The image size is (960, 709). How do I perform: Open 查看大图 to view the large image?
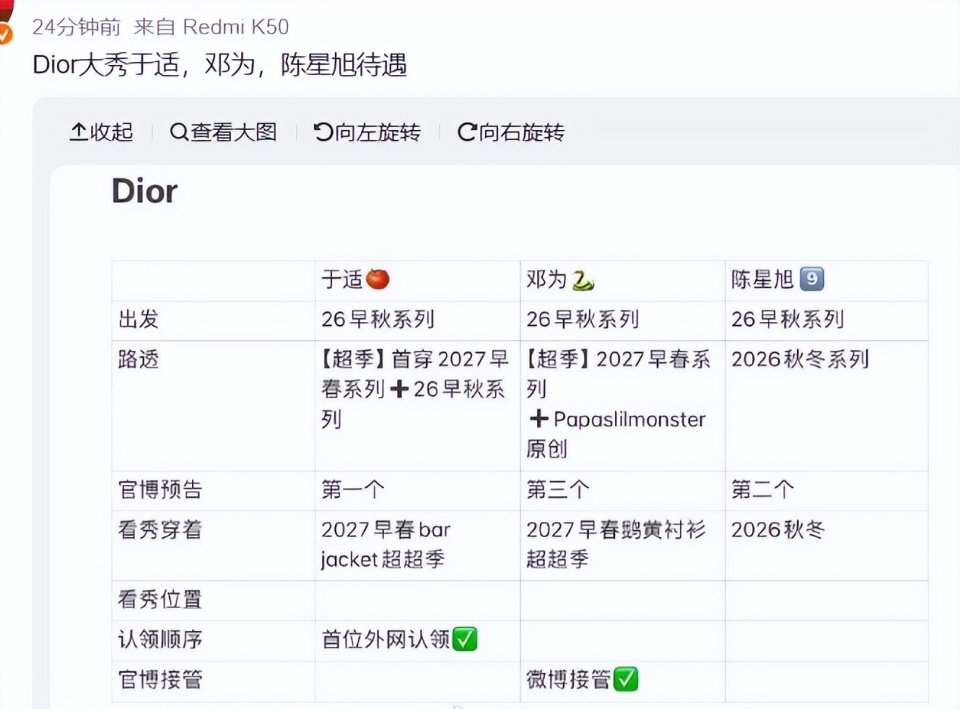pos(223,132)
